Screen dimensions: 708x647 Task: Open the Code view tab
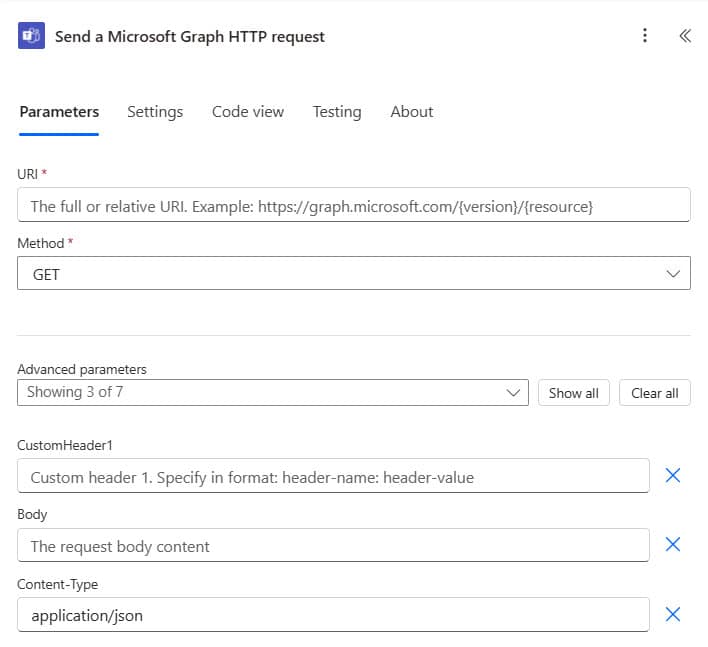(x=248, y=112)
